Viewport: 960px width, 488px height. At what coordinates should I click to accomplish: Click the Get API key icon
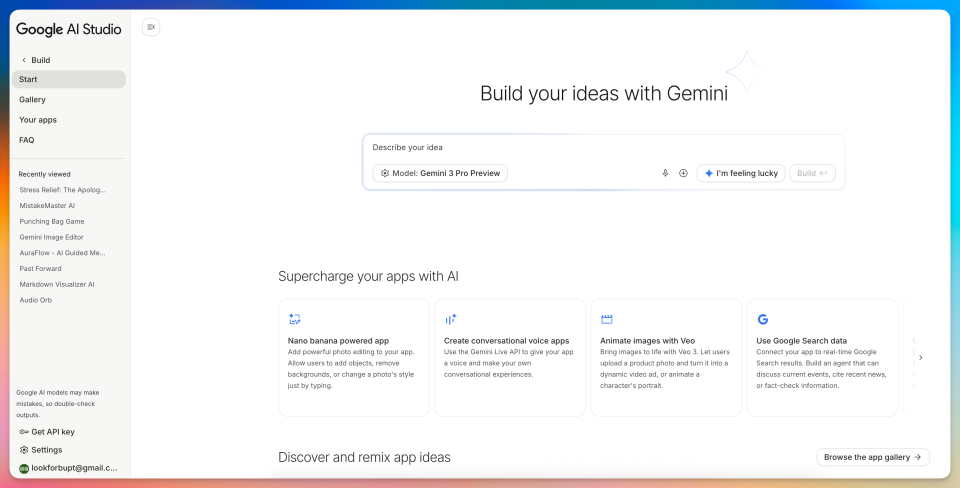click(24, 432)
